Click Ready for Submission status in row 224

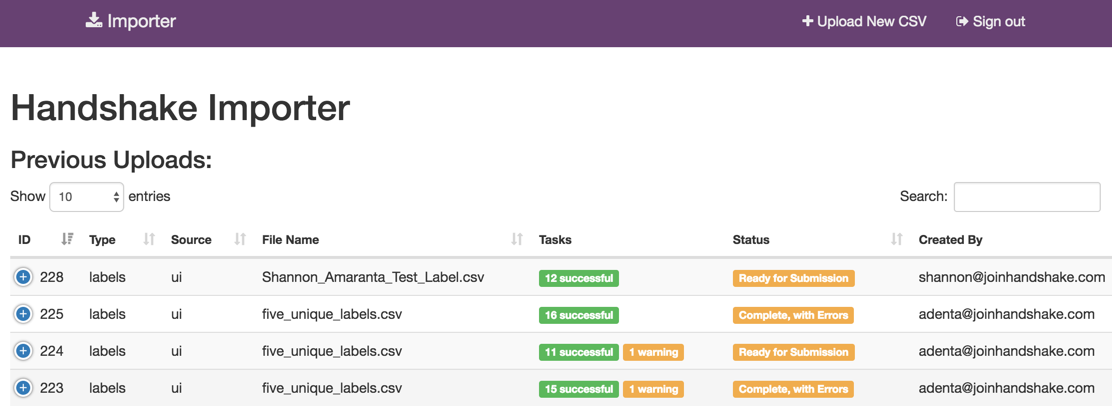tap(794, 352)
